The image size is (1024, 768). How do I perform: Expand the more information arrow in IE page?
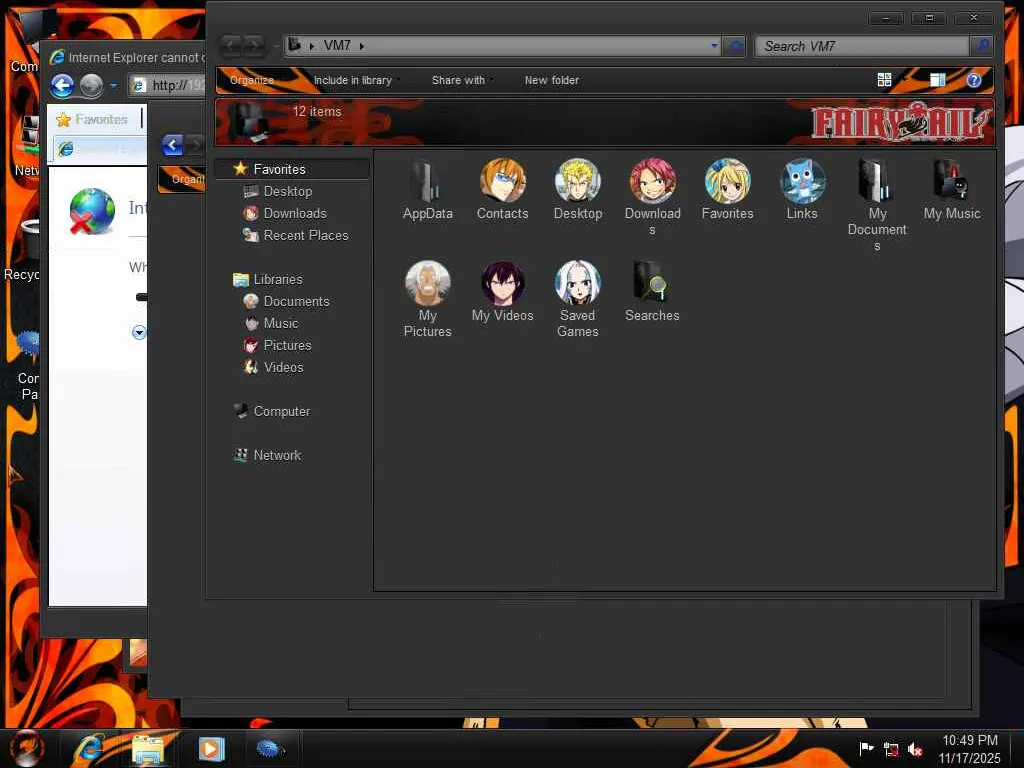pos(138,332)
